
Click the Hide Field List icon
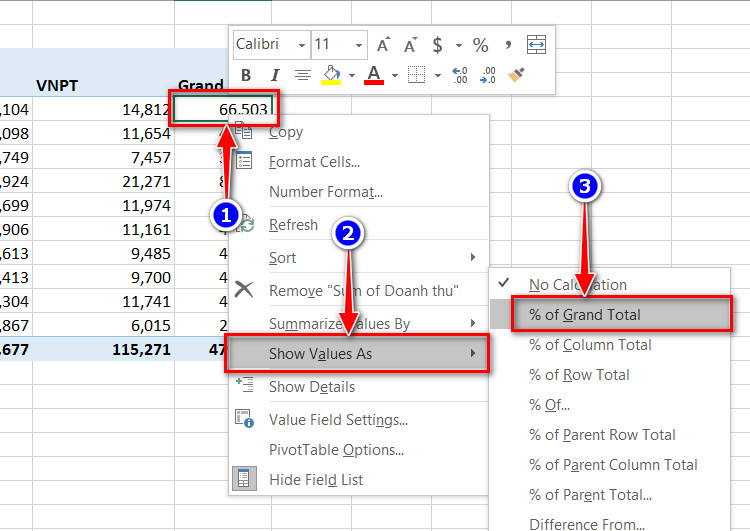click(x=244, y=479)
